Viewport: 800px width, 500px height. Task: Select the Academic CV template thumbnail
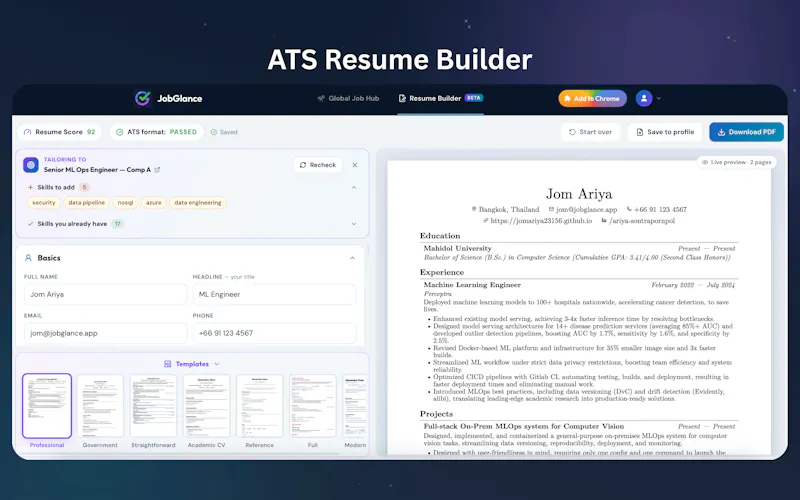pos(207,406)
